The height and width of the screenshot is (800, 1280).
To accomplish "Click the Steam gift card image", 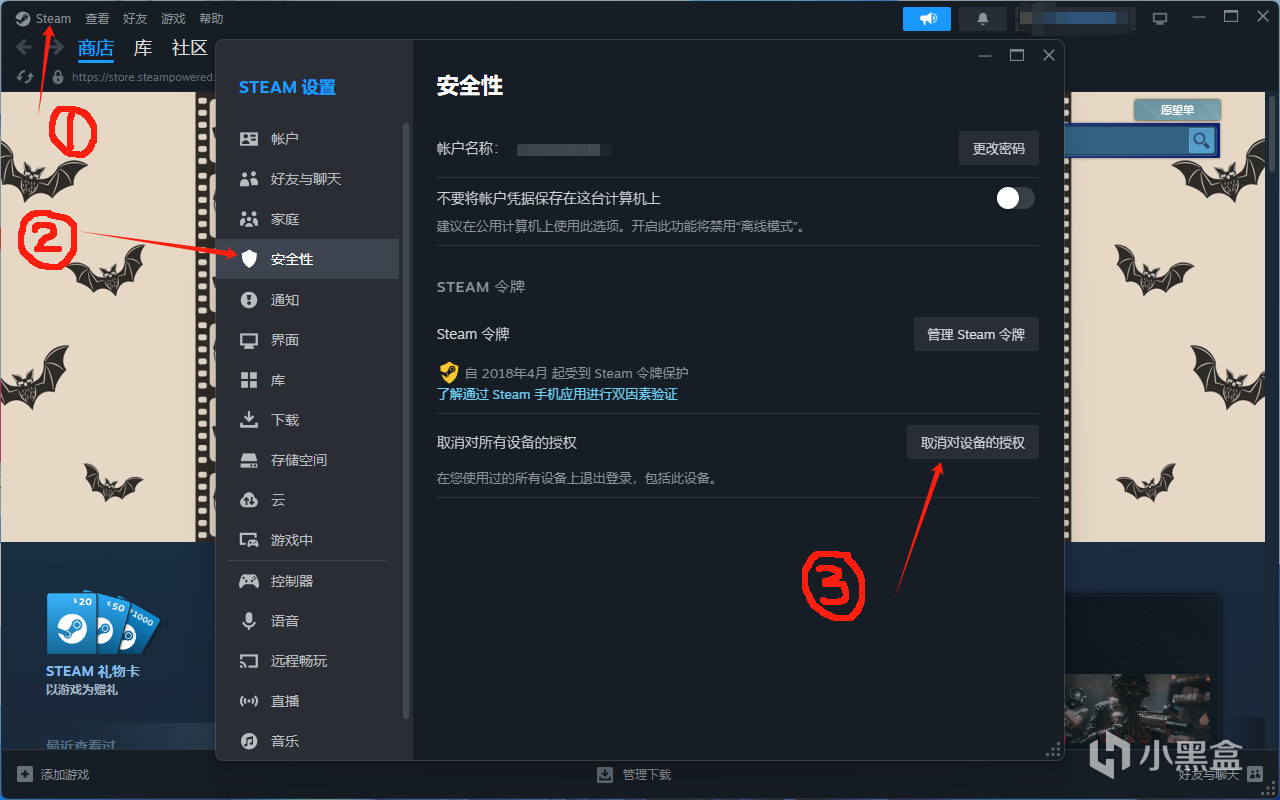I will coord(102,622).
